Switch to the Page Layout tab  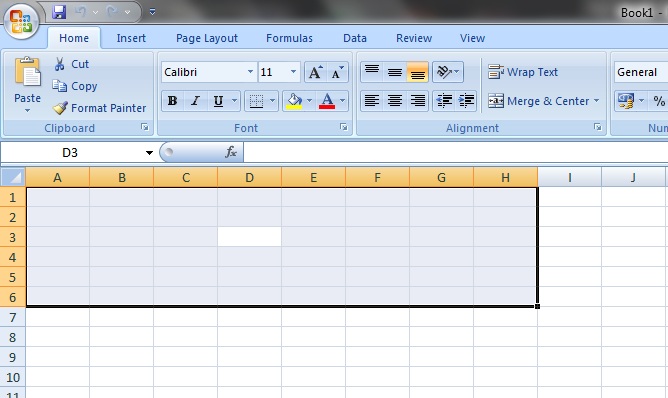tap(207, 38)
